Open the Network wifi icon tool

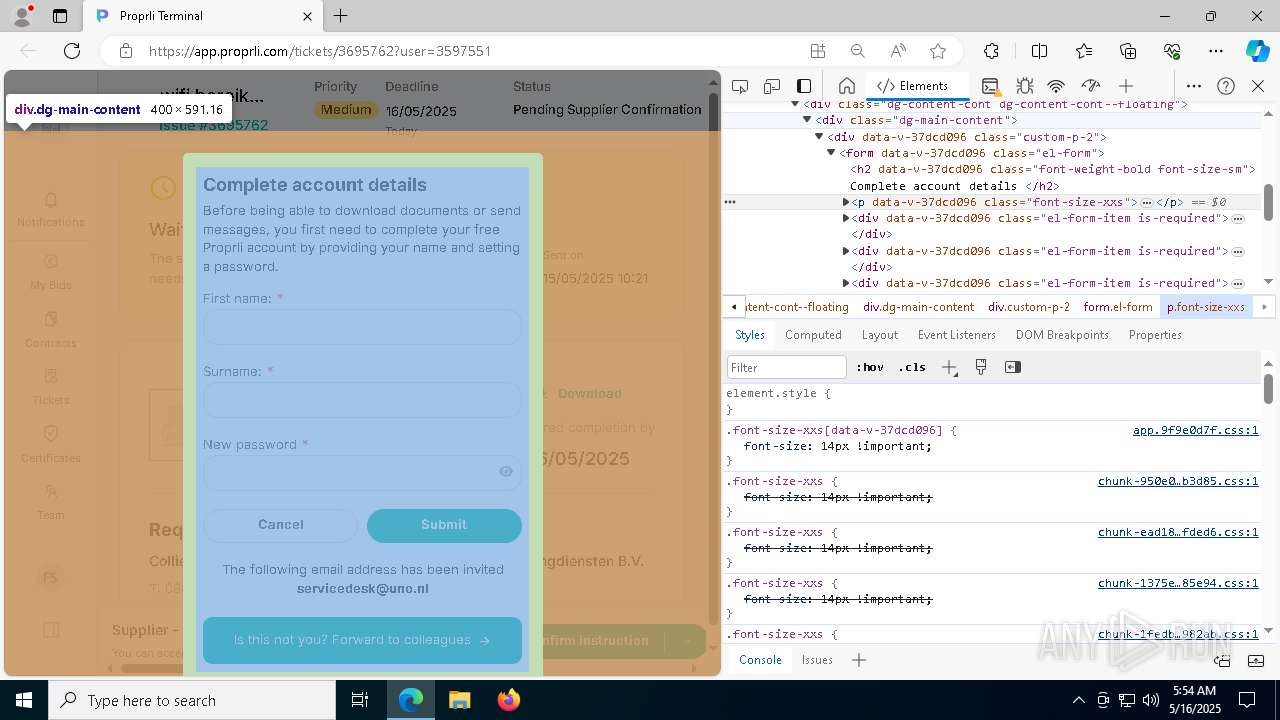point(1056,86)
